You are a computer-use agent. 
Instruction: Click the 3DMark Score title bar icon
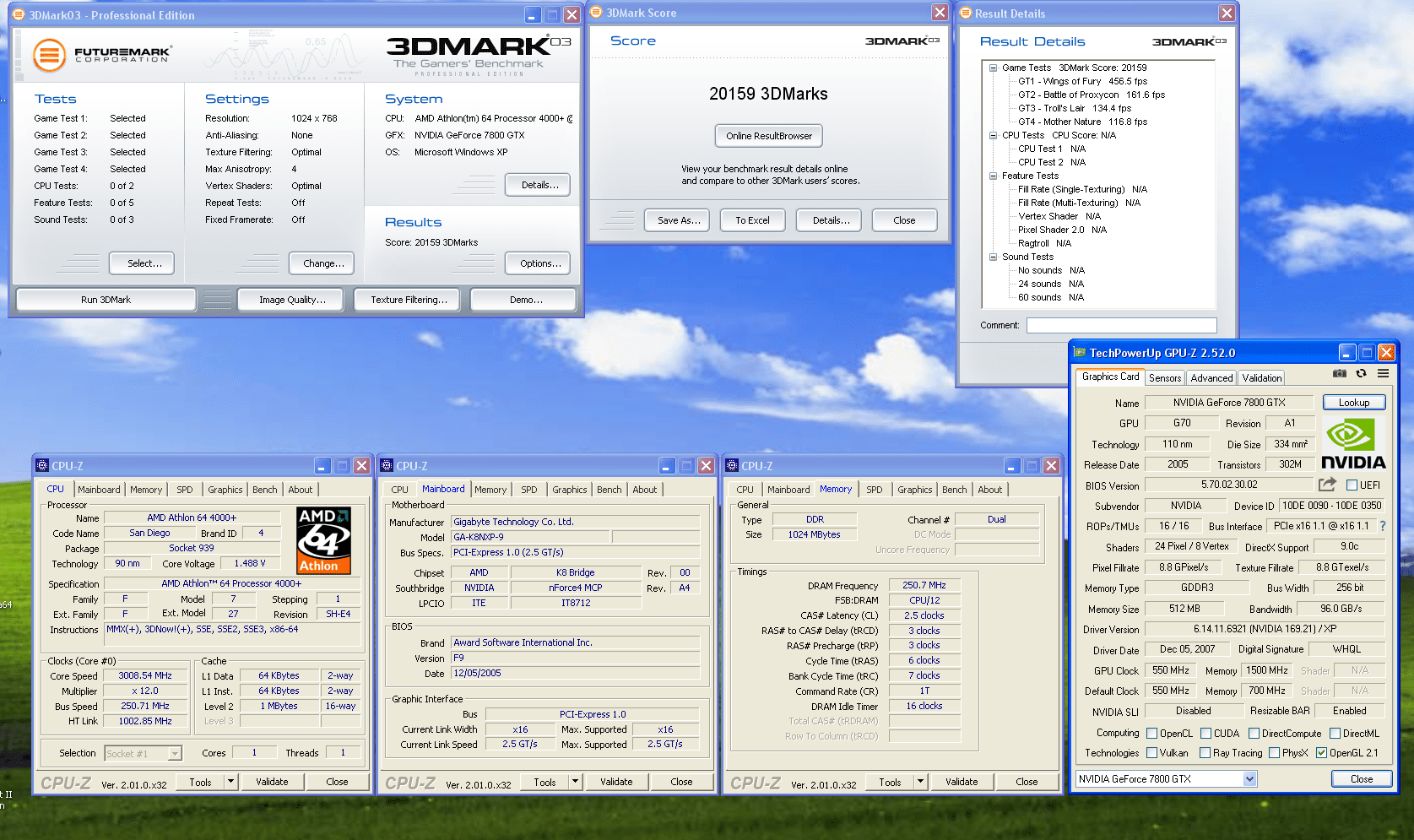coord(596,12)
